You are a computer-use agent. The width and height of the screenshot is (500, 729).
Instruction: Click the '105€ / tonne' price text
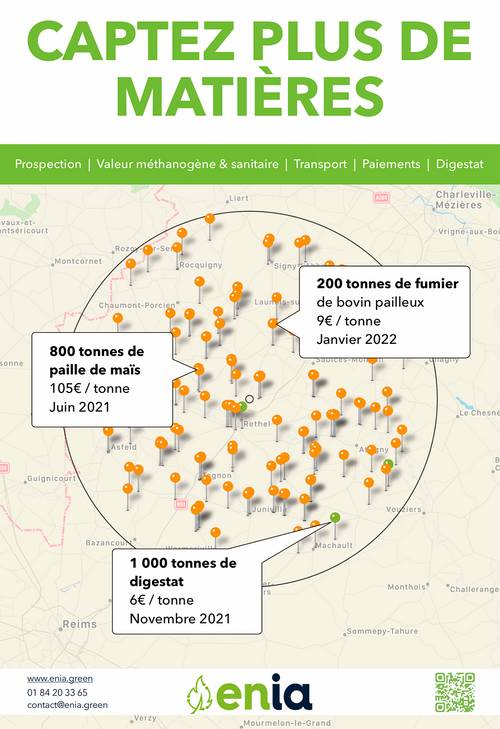(89, 388)
